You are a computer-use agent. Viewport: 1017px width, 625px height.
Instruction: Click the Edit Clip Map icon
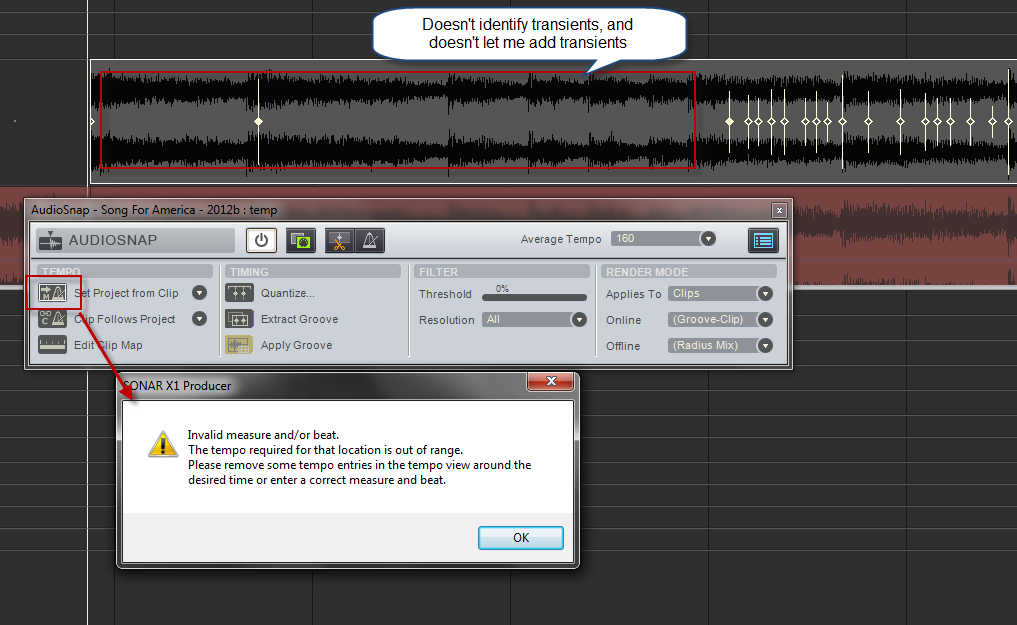click(52, 345)
